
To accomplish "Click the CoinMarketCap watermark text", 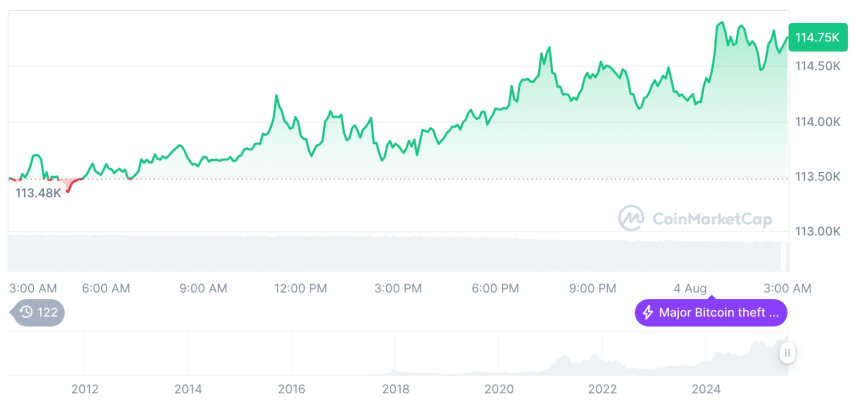I will pos(701,217).
